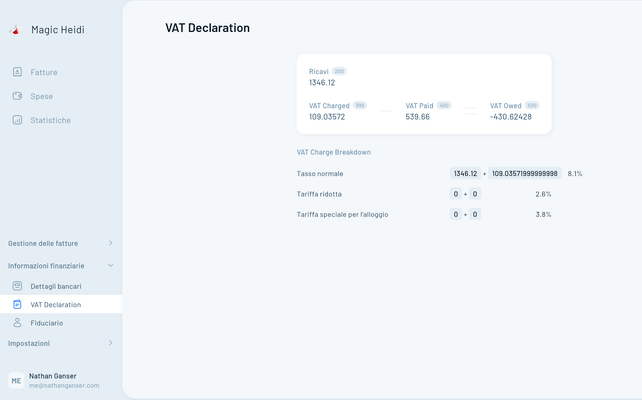Click the Statistiche chart icon

17,120
